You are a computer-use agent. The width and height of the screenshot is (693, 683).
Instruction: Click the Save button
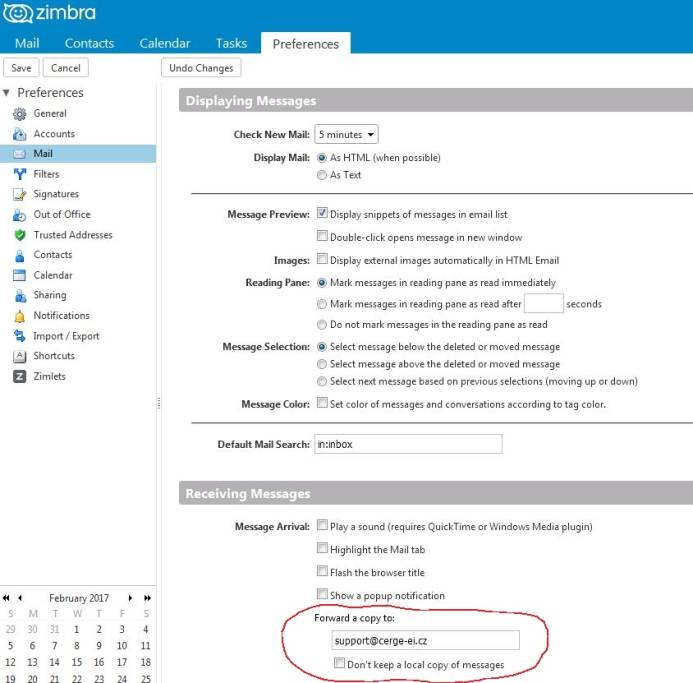pyautogui.click(x=21, y=68)
